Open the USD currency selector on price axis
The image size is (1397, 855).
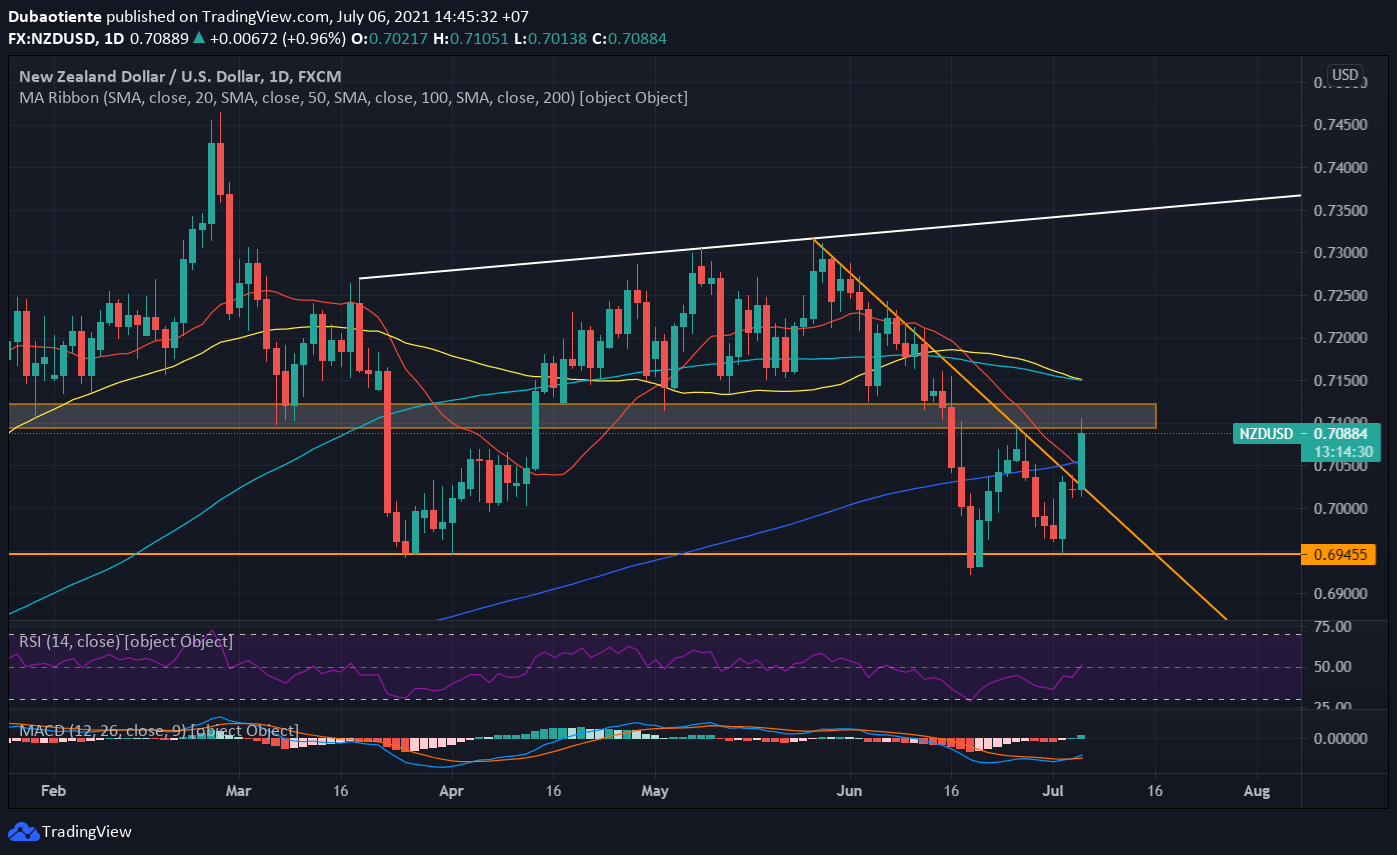click(x=1345, y=75)
